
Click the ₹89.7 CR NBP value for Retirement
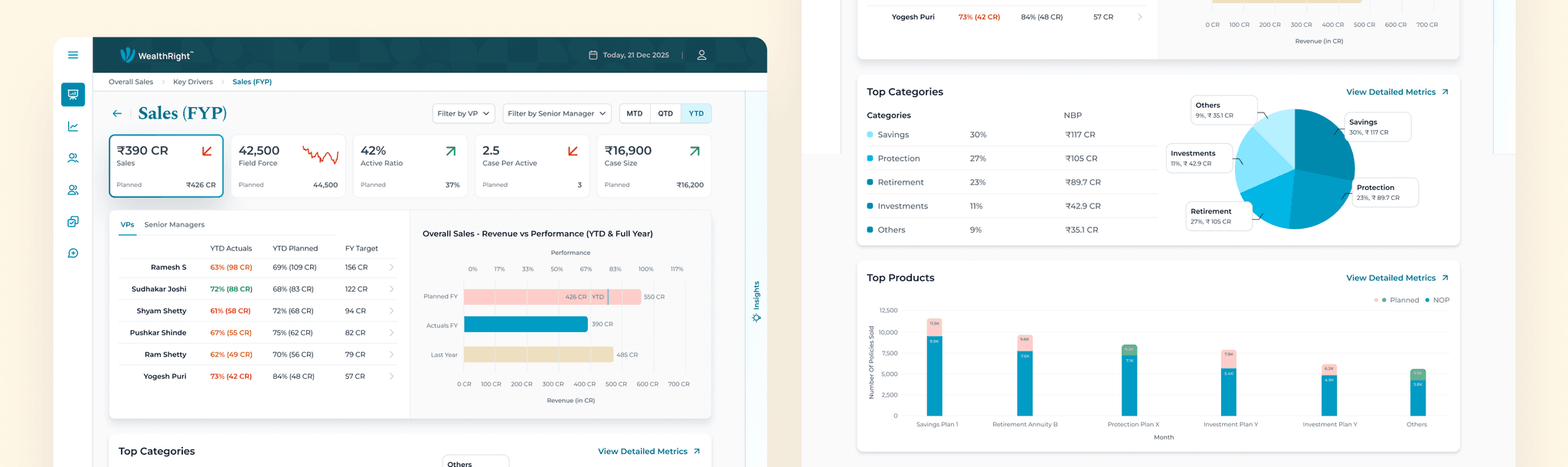1083,182
